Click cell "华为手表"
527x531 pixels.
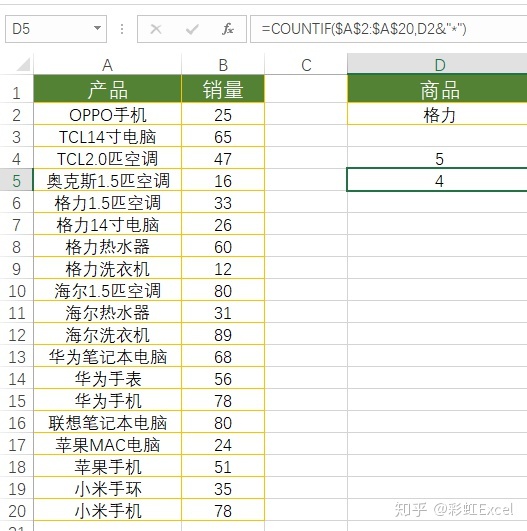pyautogui.click(x=107, y=379)
